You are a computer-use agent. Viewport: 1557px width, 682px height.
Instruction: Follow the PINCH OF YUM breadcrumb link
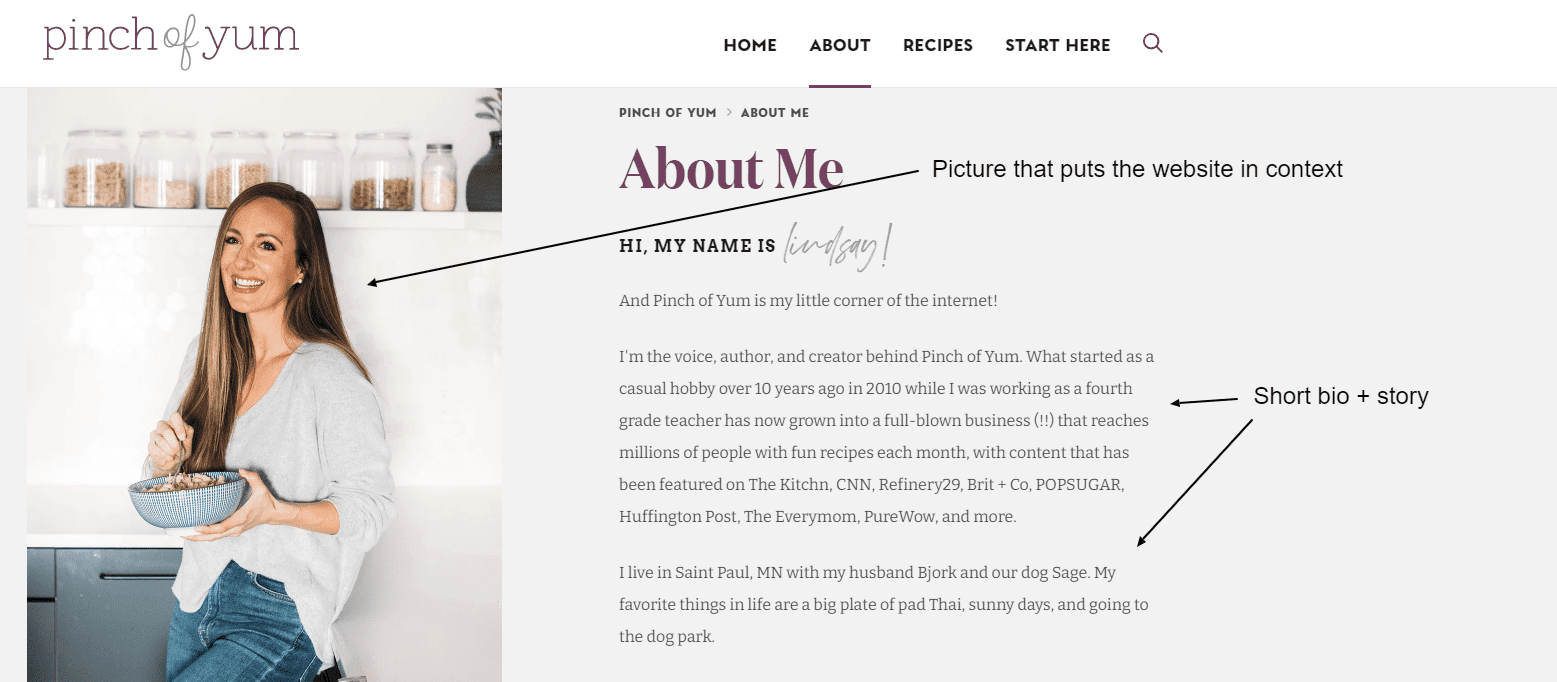pos(668,113)
